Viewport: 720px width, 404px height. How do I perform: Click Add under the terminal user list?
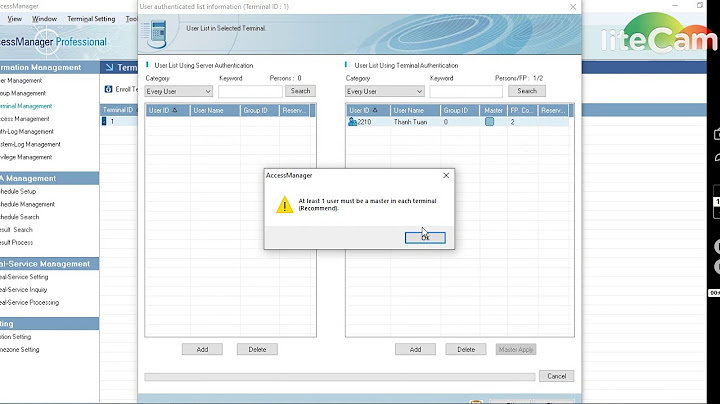[415, 349]
